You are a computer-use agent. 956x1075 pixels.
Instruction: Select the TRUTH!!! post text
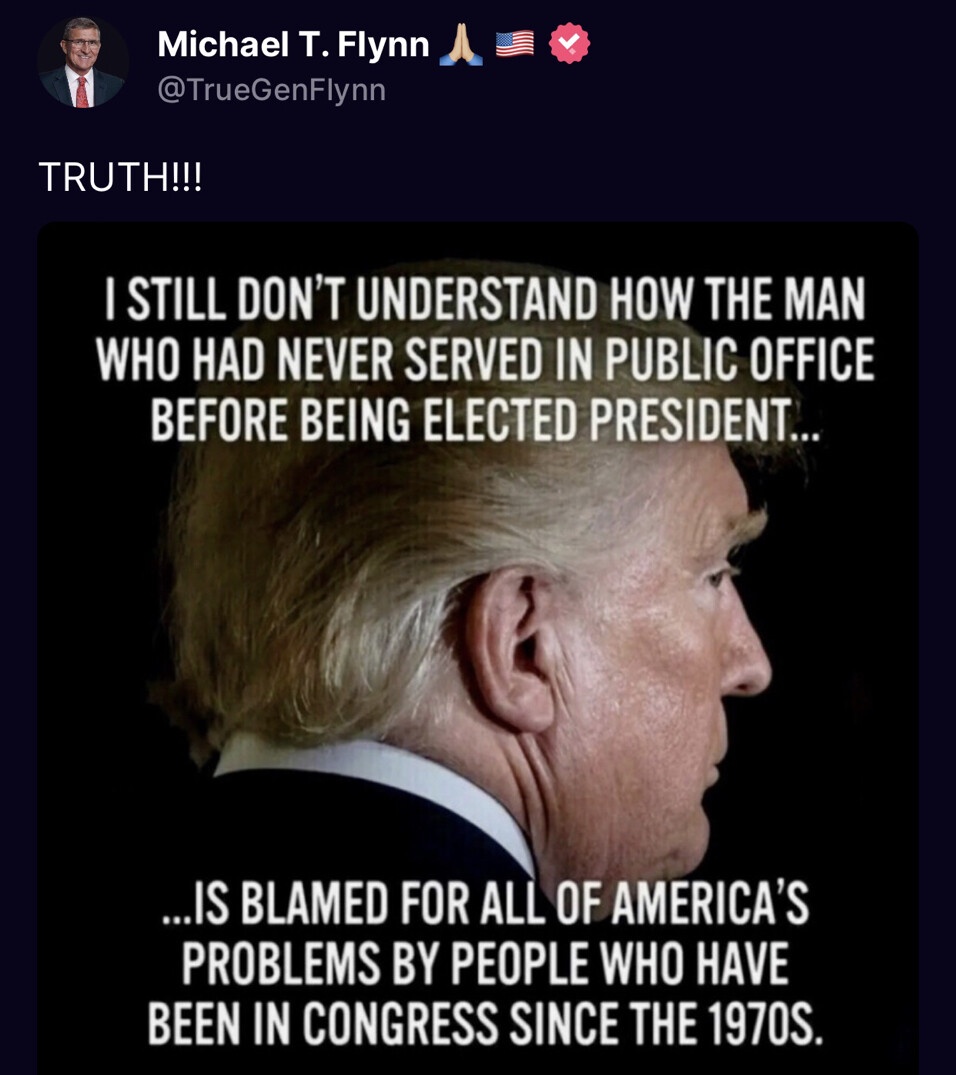tap(120, 177)
